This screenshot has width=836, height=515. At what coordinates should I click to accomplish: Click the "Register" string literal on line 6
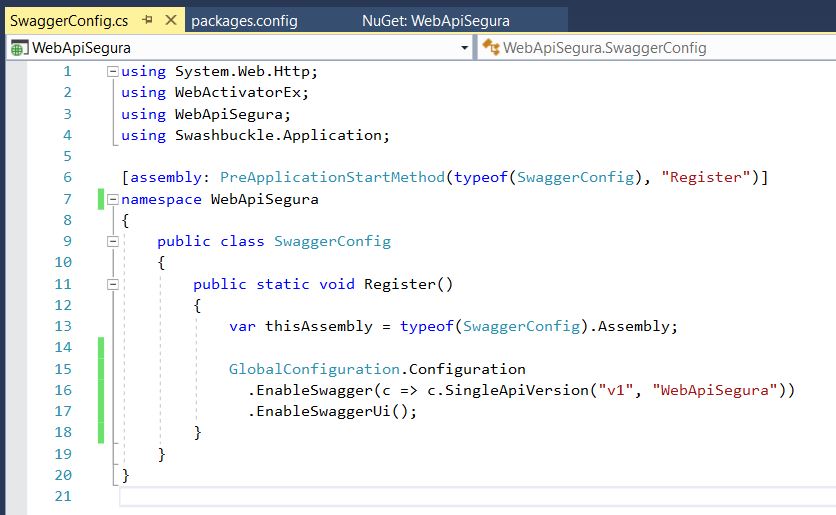tap(709, 177)
